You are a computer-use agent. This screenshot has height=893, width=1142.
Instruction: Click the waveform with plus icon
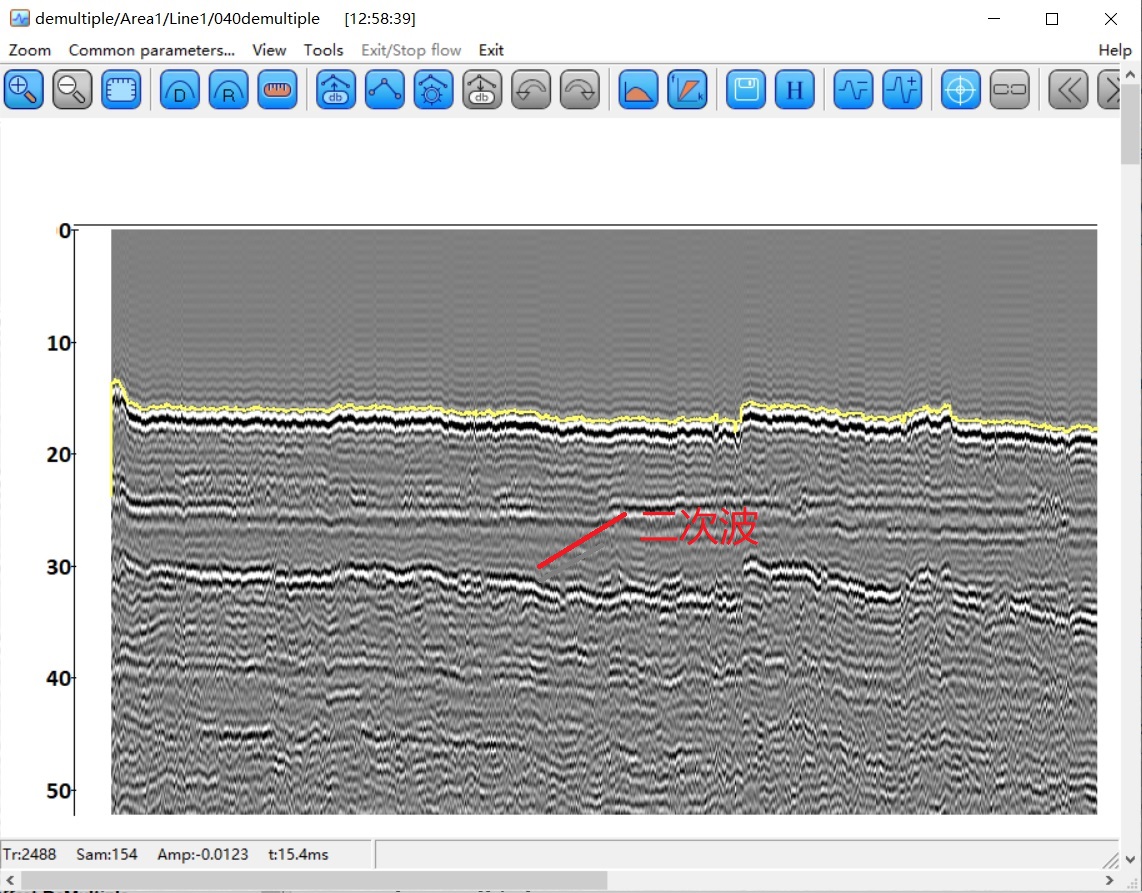click(902, 90)
